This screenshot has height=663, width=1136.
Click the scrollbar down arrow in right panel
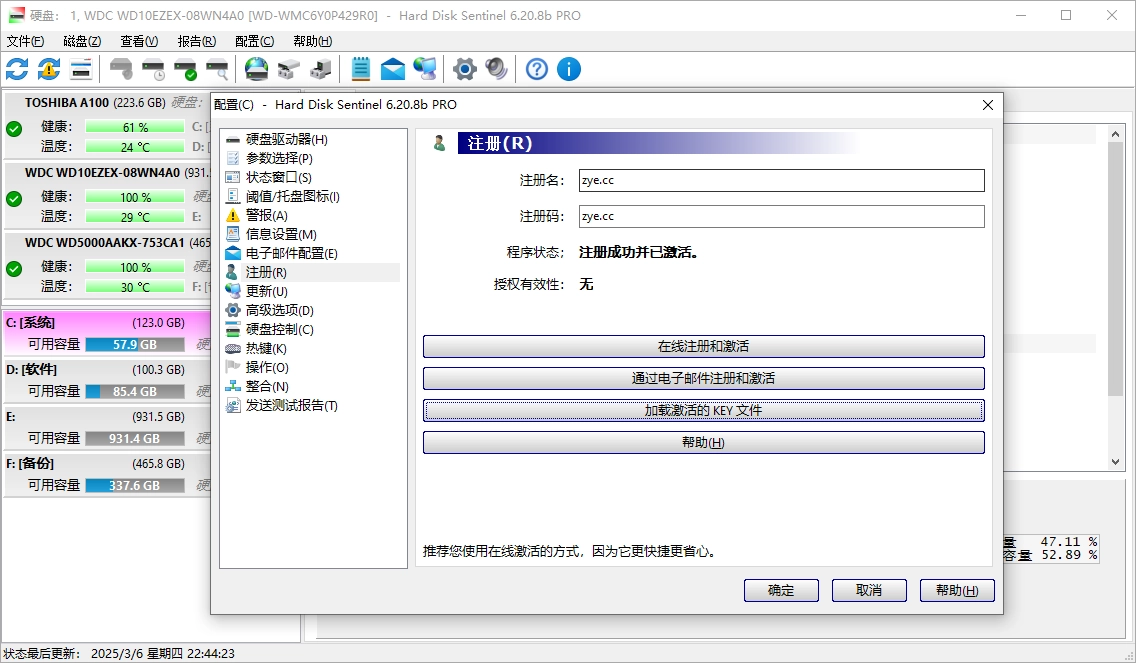pyautogui.click(x=1117, y=461)
